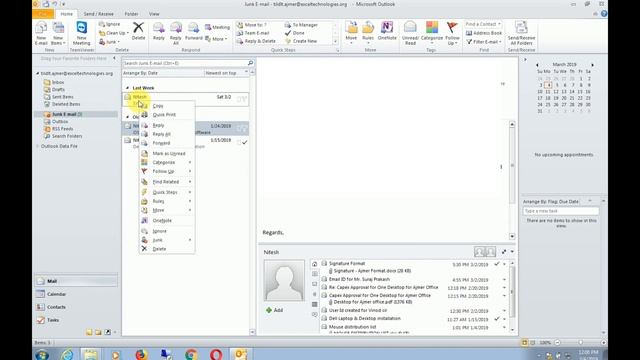Open Mouse distribution list message
The image size is (640, 360).
(x=352, y=327)
